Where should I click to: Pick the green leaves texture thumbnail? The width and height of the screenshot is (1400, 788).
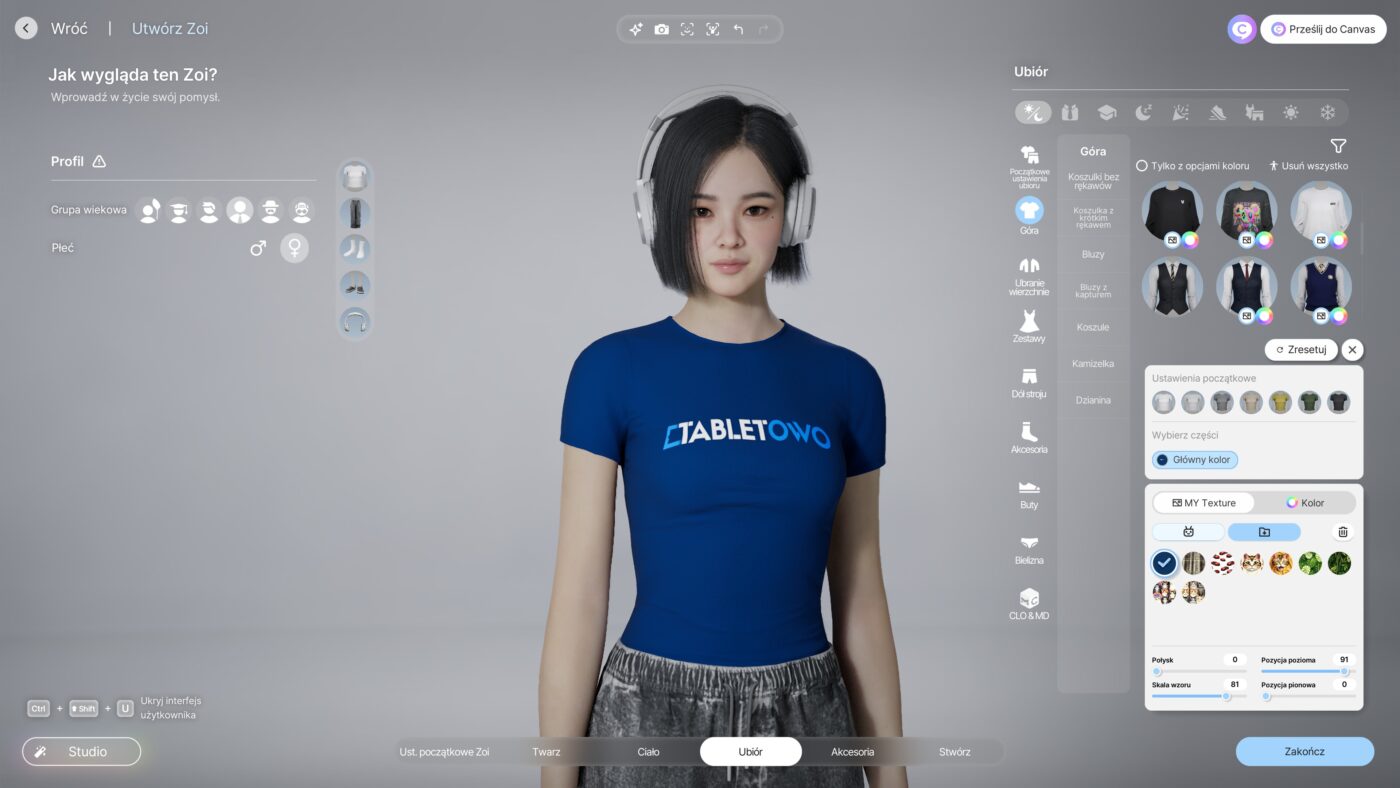point(1310,563)
